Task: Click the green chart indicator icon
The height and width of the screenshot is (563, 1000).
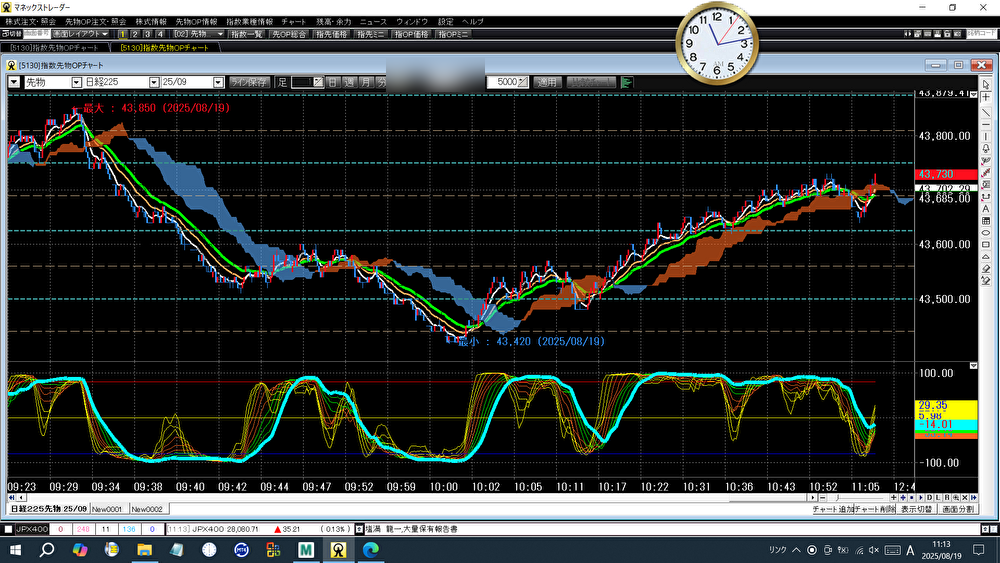Action: click(627, 82)
